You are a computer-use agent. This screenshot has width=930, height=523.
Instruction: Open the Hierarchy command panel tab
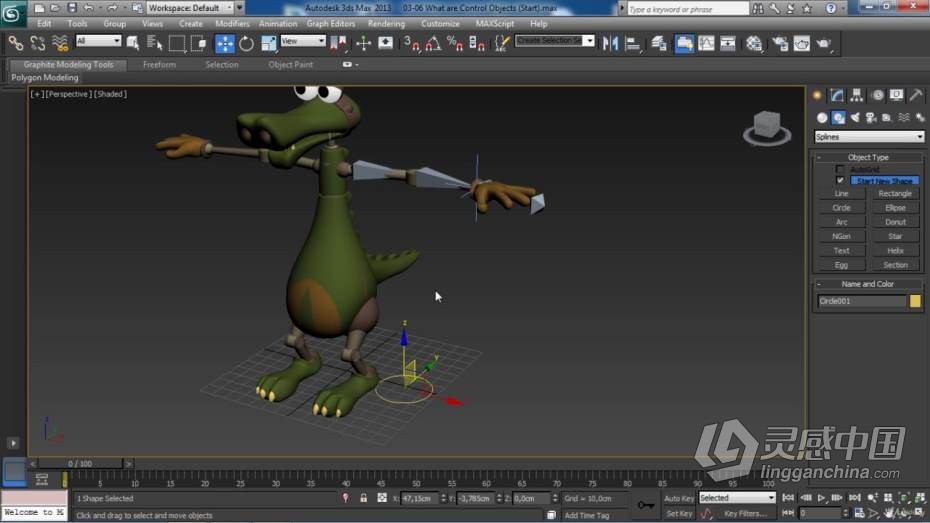(x=856, y=95)
